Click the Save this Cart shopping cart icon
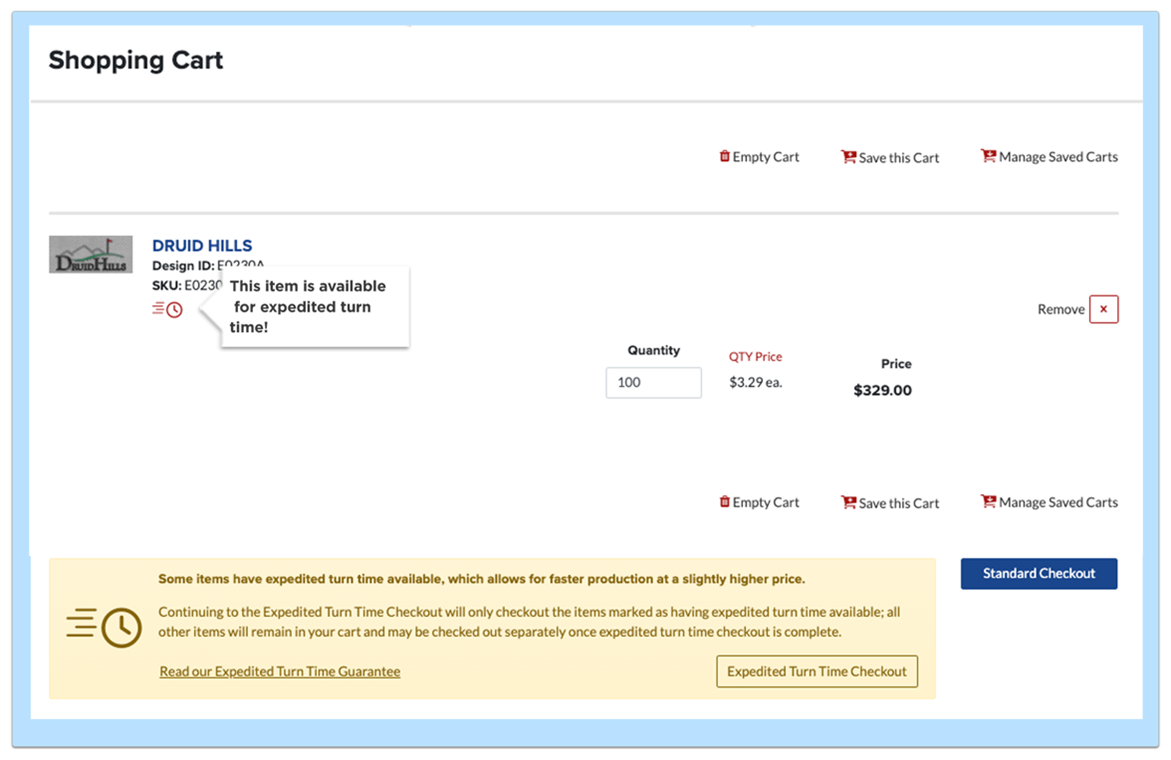Viewport: 1171px width, 760px height. click(849, 157)
